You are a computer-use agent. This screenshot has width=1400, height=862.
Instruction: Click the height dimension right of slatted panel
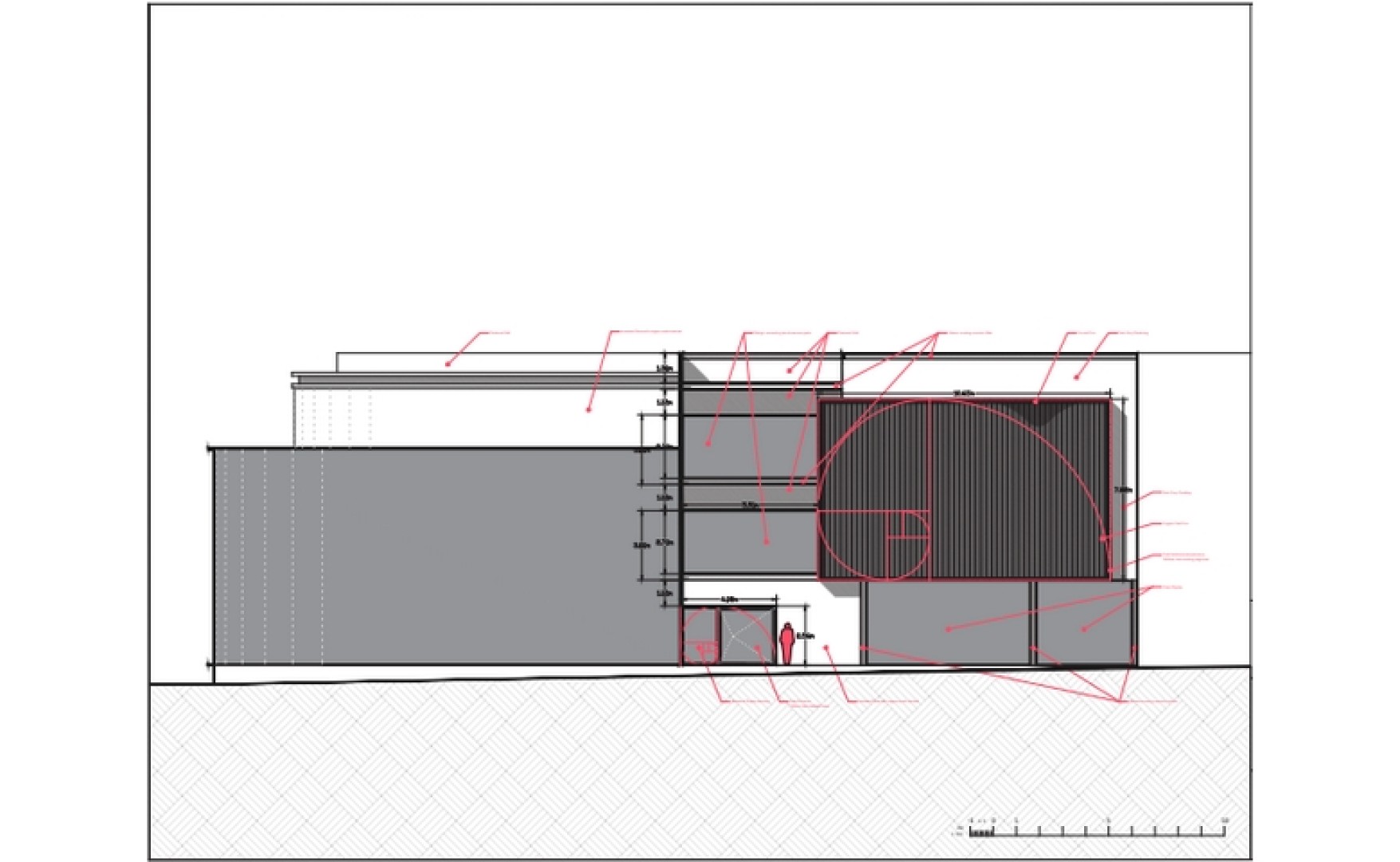(1122, 489)
